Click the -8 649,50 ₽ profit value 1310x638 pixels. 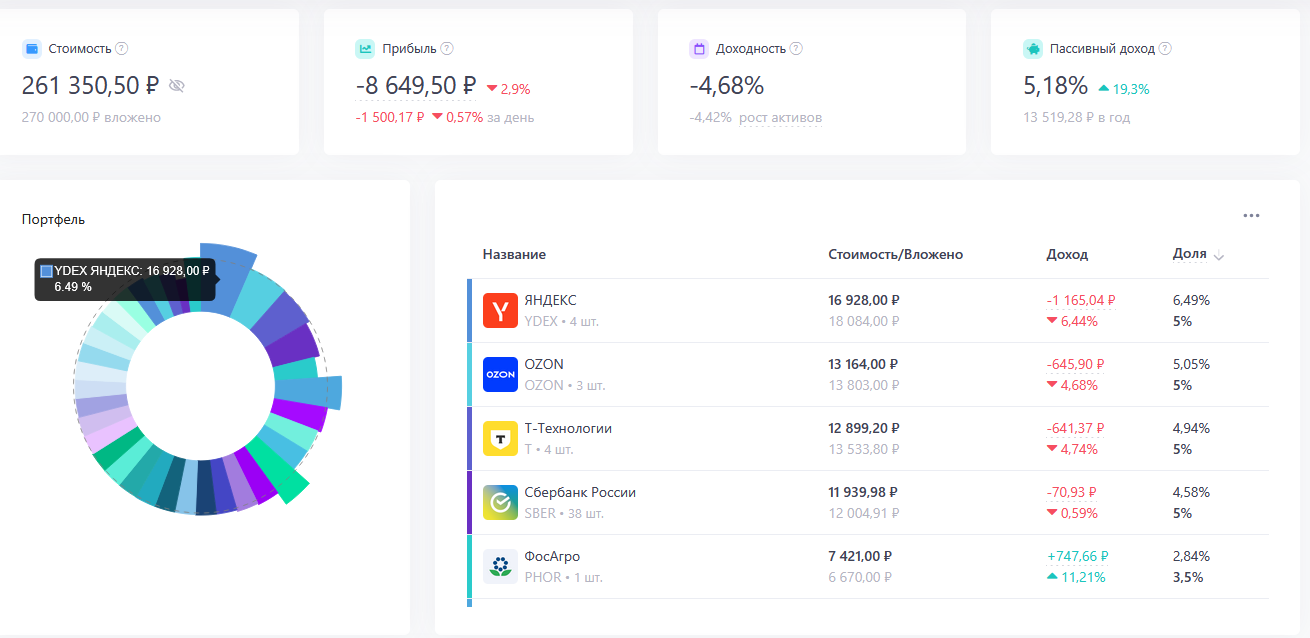[x=416, y=86]
